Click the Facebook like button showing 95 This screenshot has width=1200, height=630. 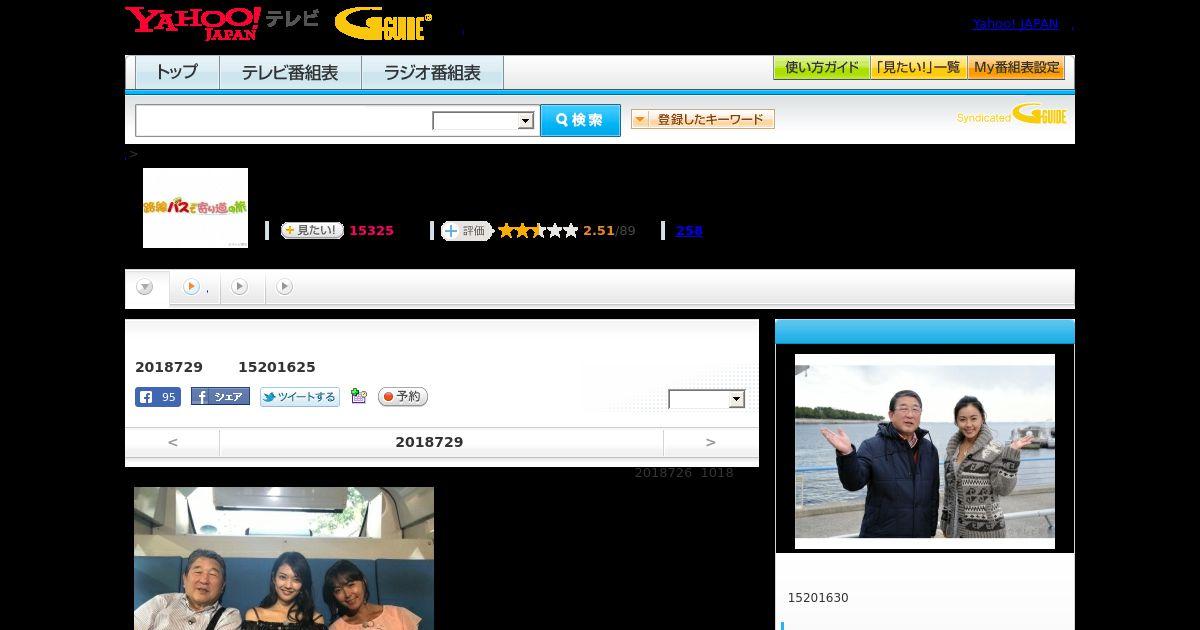pyautogui.click(x=158, y=397)
